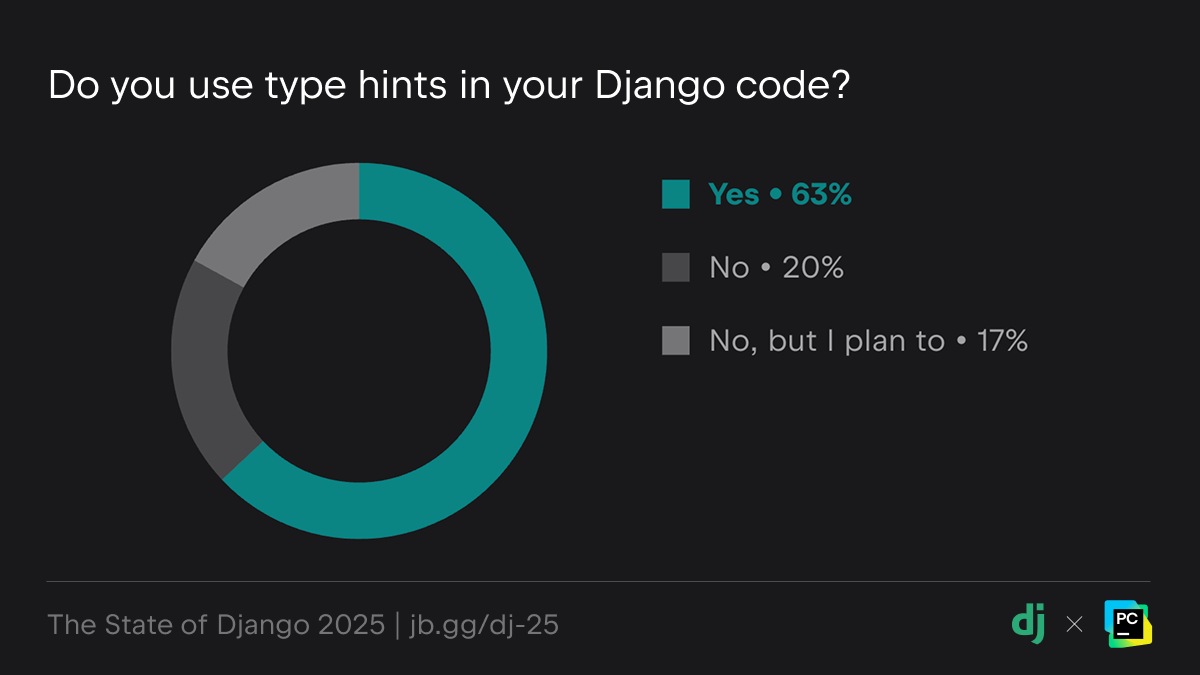
Task: Click the 63% value in the legend
Action: point(822,194)
